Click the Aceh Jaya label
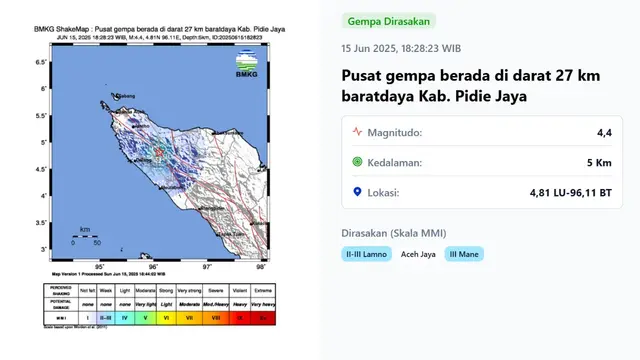 coord(418,254)
